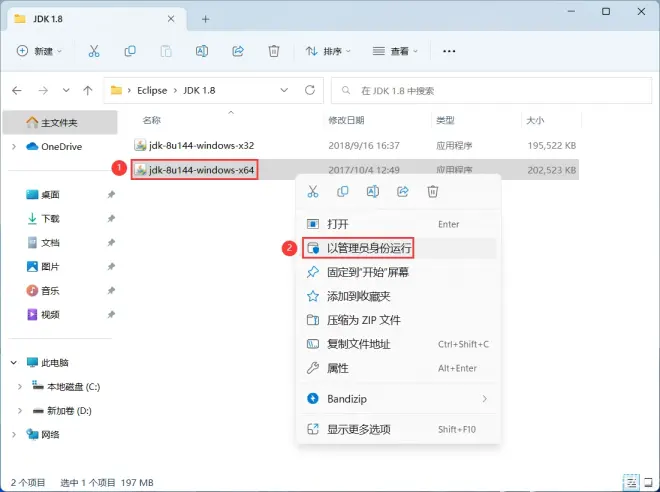The image size is (660, 492).
Task: Open the 视频 folder in the sidebar
Action: click(50, 314)
